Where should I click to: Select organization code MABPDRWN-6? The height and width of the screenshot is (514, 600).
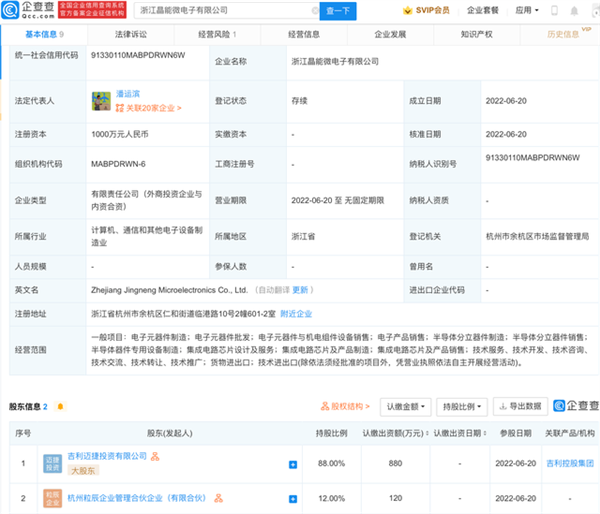click(118, 164)
